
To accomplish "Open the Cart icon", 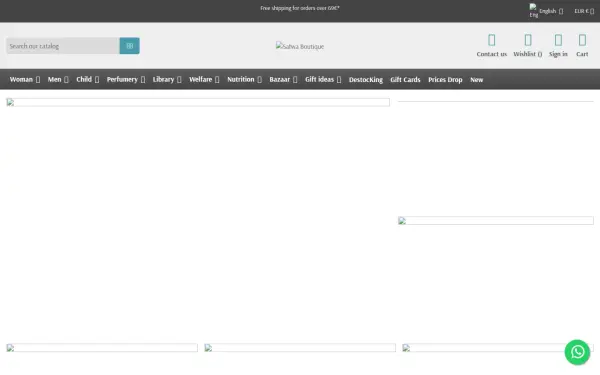I will (582, 40).
